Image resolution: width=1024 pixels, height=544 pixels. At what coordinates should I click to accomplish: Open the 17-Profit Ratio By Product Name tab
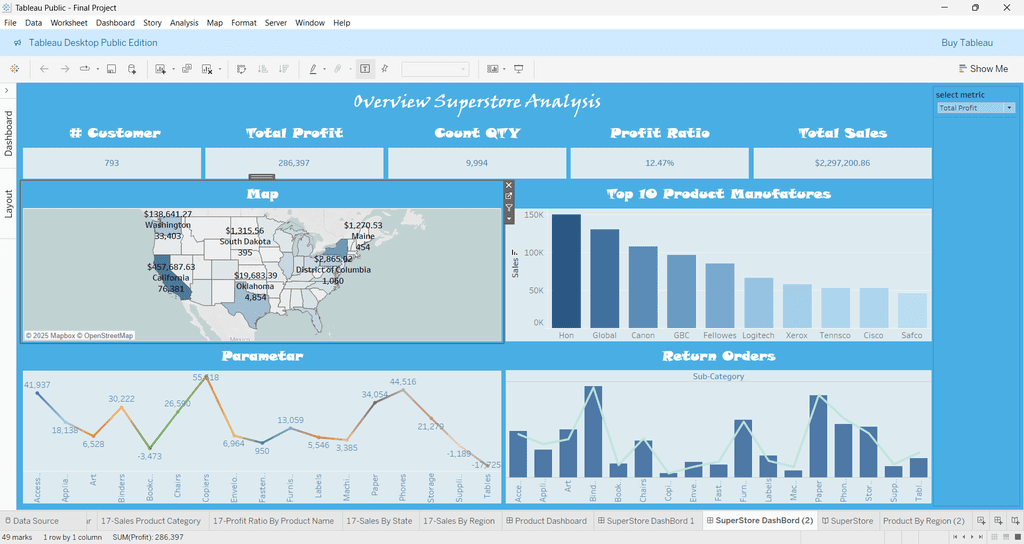click(x=273, y=520)
